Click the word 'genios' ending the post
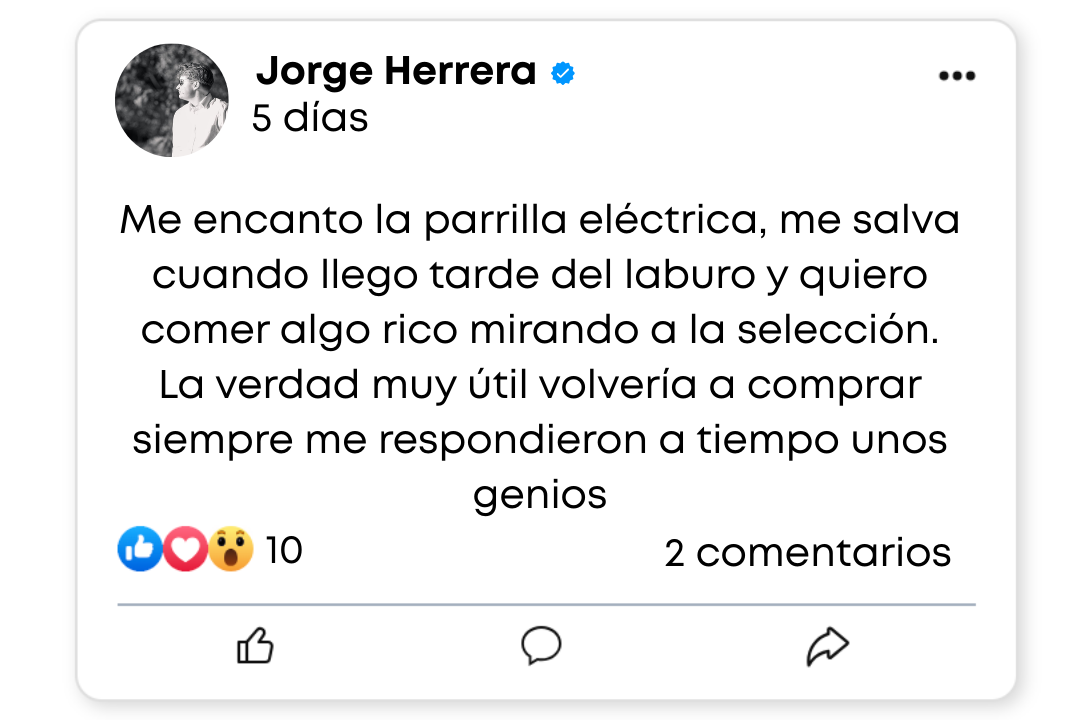The height and width of the screenshot is (720, 1080). click(x=539, y=495)
